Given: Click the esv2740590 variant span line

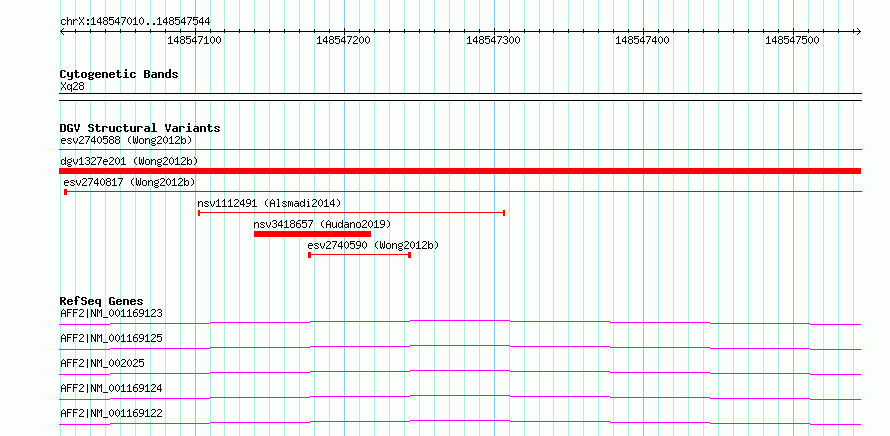Looking at the screenshot, I should 359,255.
